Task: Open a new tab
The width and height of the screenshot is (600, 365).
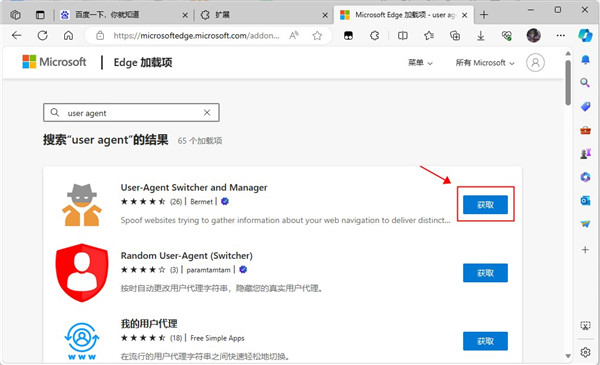Action: (484, 15)
